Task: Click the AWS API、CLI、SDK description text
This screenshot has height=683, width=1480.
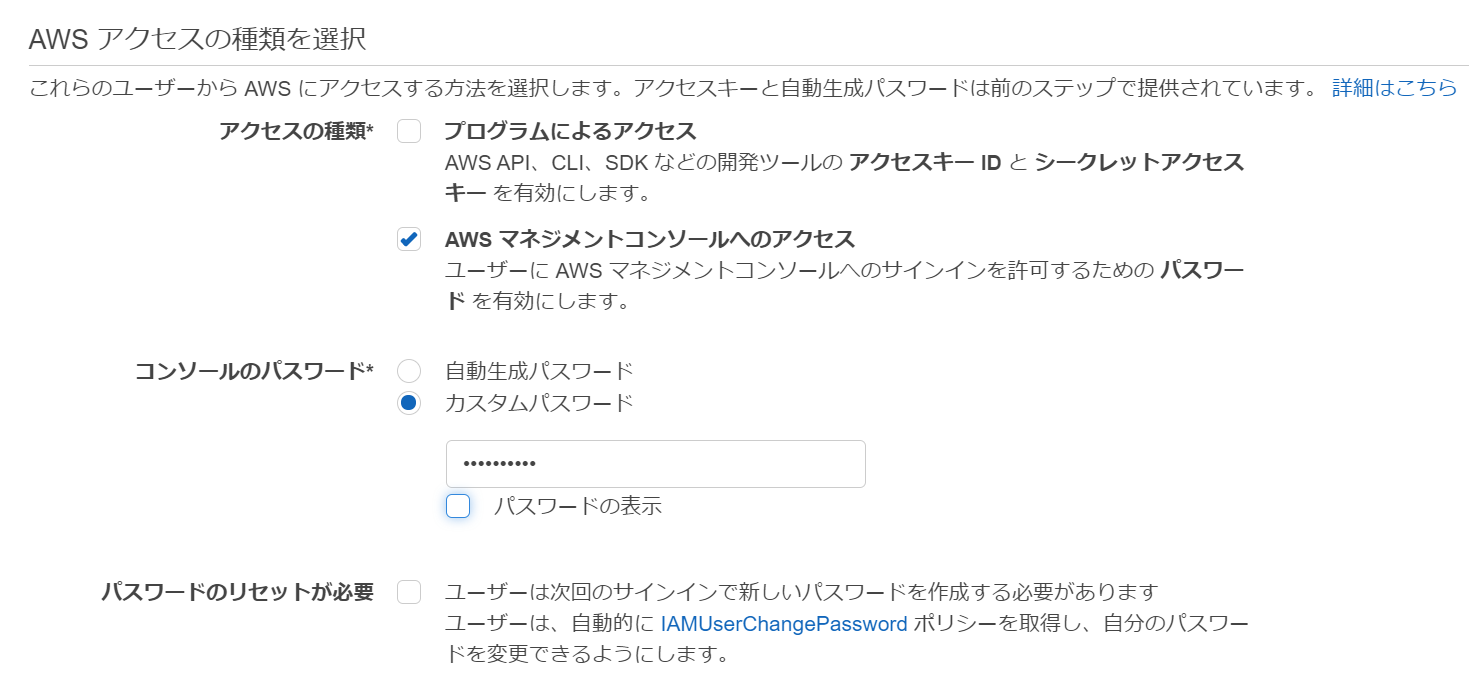Action: pos(844,177)
